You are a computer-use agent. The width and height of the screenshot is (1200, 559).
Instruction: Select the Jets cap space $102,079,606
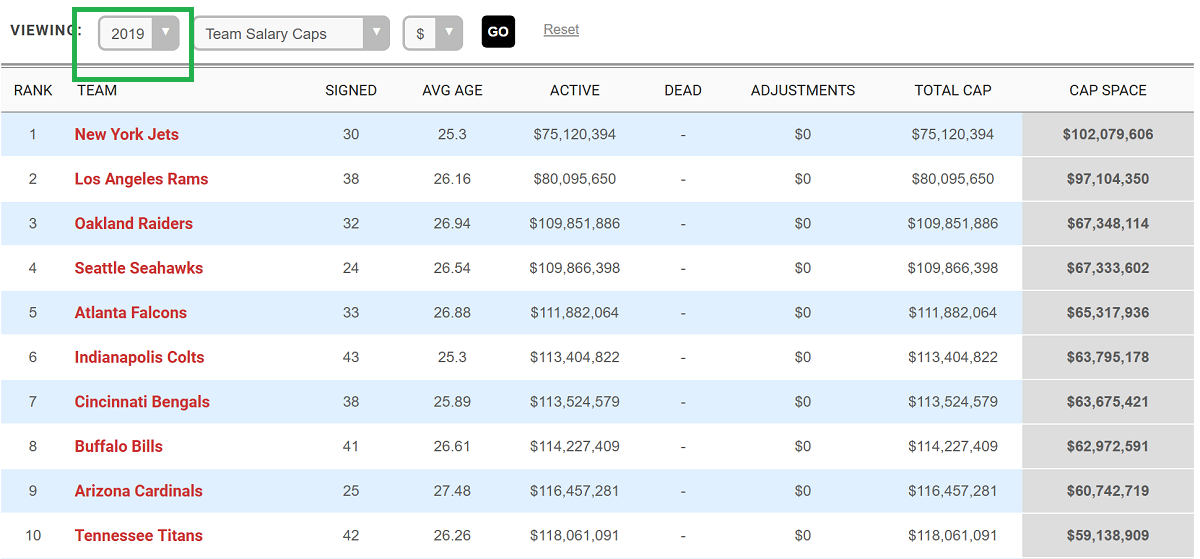coord(1108,134)
